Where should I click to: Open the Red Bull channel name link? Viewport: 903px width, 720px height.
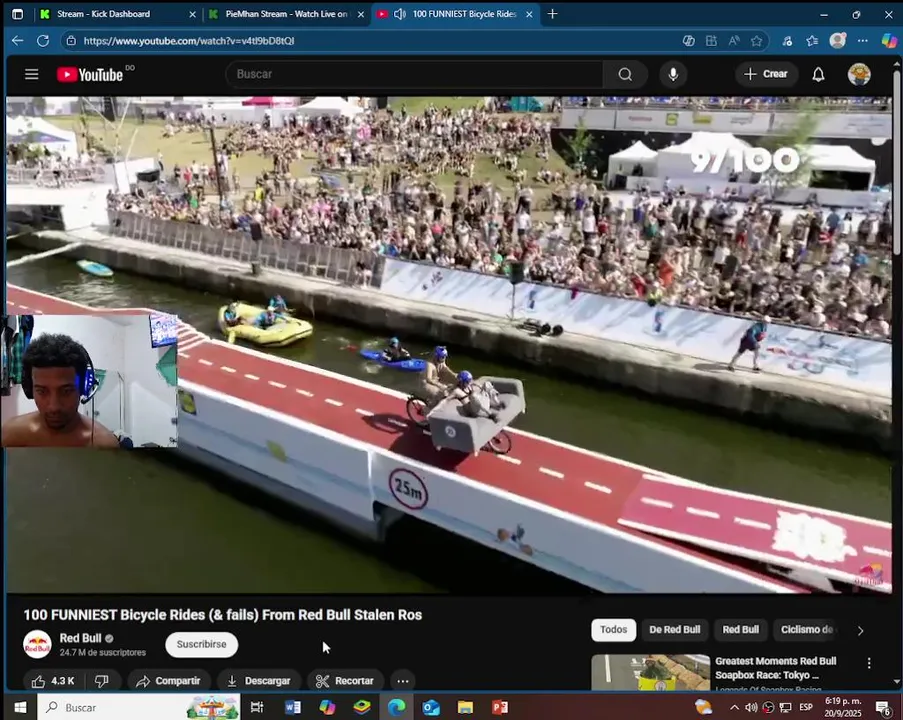(81, 638)
